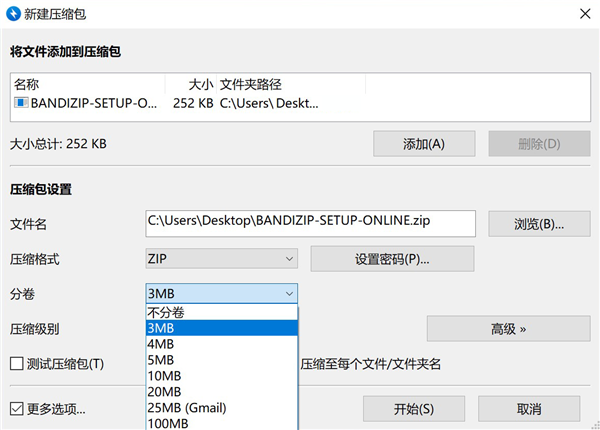Viewport: 600px width, 430px height.
Task: Select the BANDIZIP-SETUP-ONLINE file icon in the list
Action: [21, 101]
